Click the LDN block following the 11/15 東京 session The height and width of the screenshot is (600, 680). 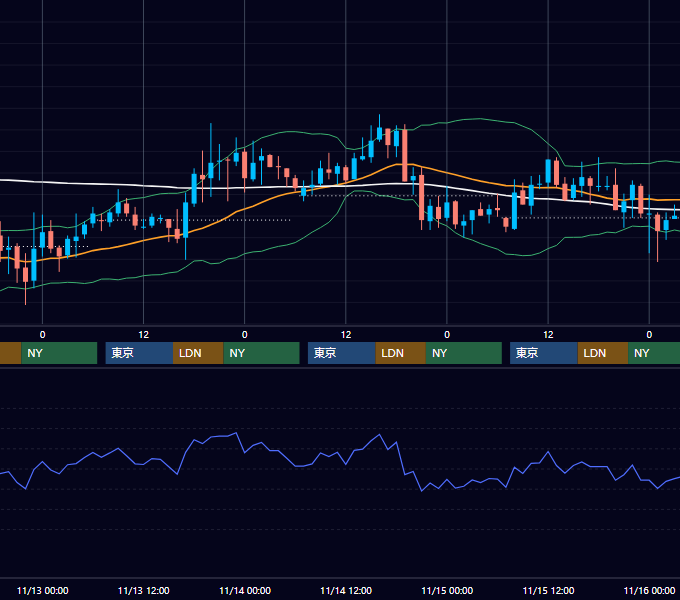click(603, 353)
